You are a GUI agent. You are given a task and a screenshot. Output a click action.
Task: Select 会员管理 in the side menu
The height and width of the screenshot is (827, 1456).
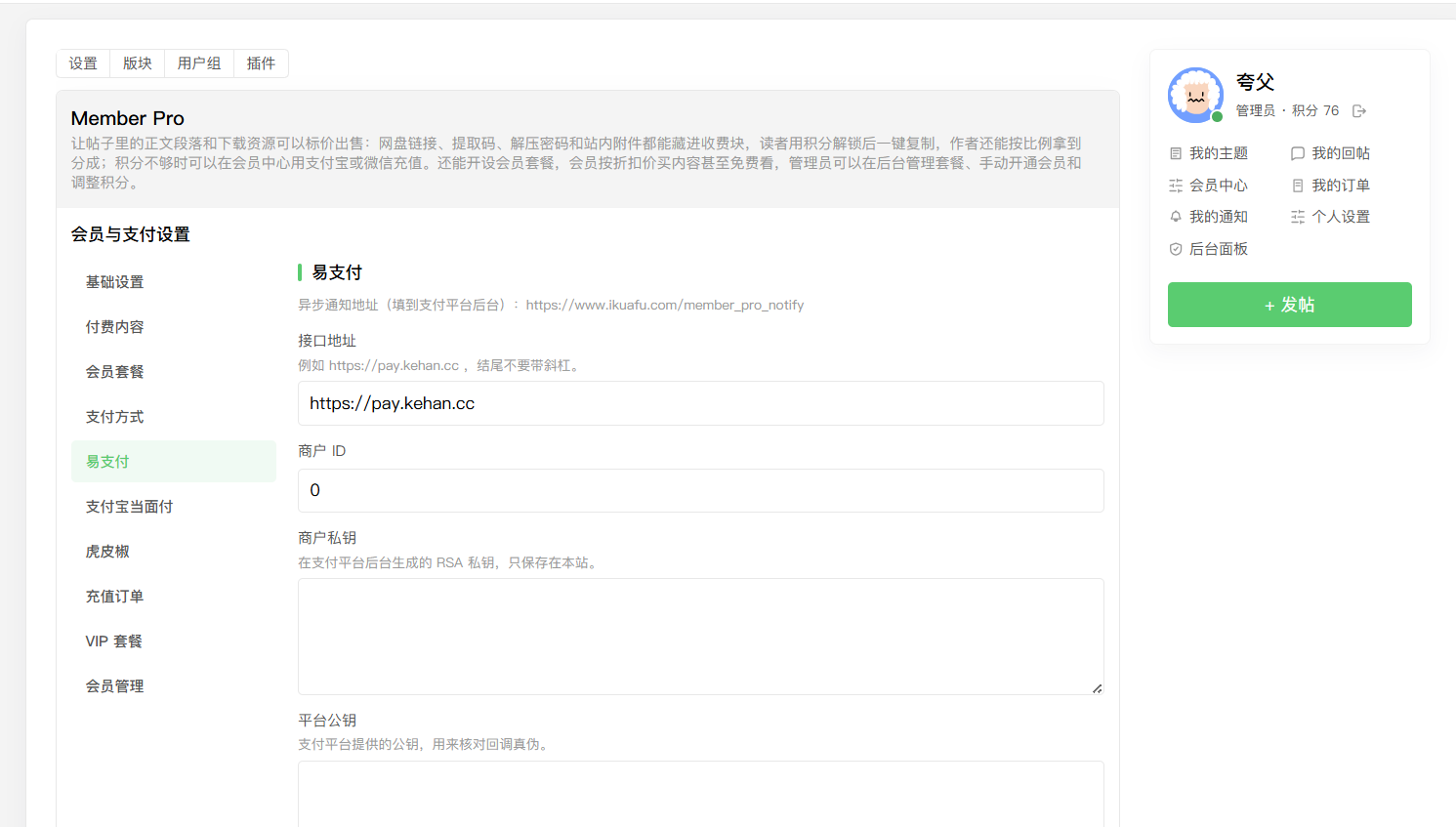[174, 686]
